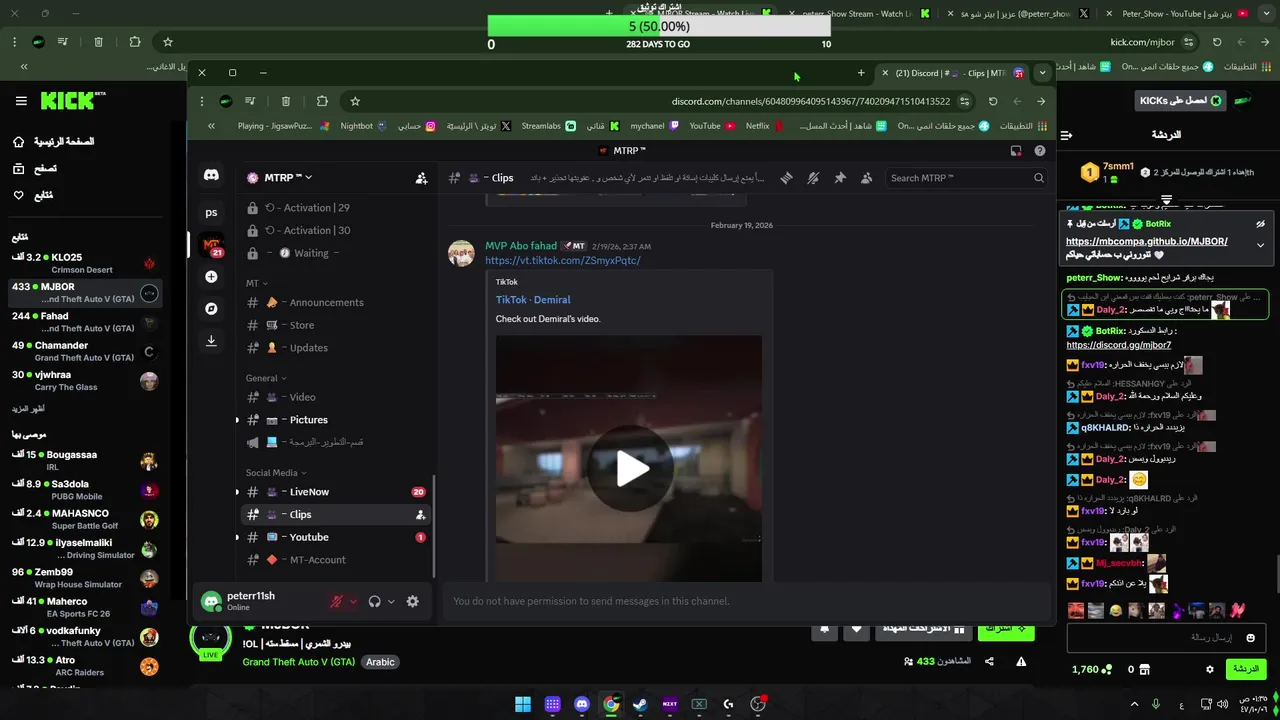Select KLO25 Crimson Desert channel
Image resolution: width=1280 pixels, height=720 pixels.
point(84,263)
